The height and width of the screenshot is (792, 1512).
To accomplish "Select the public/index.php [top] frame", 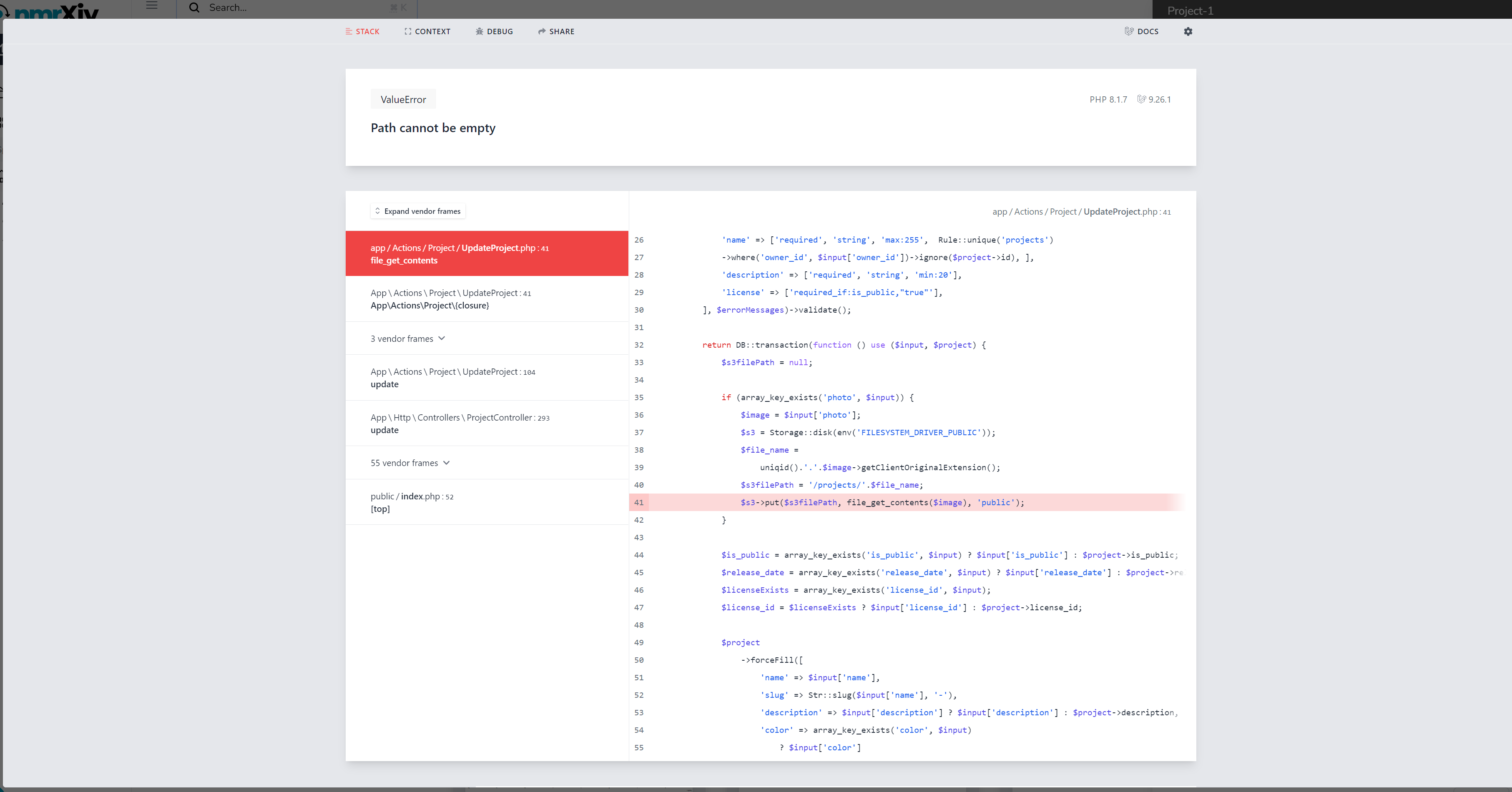I will pos(412,502).
